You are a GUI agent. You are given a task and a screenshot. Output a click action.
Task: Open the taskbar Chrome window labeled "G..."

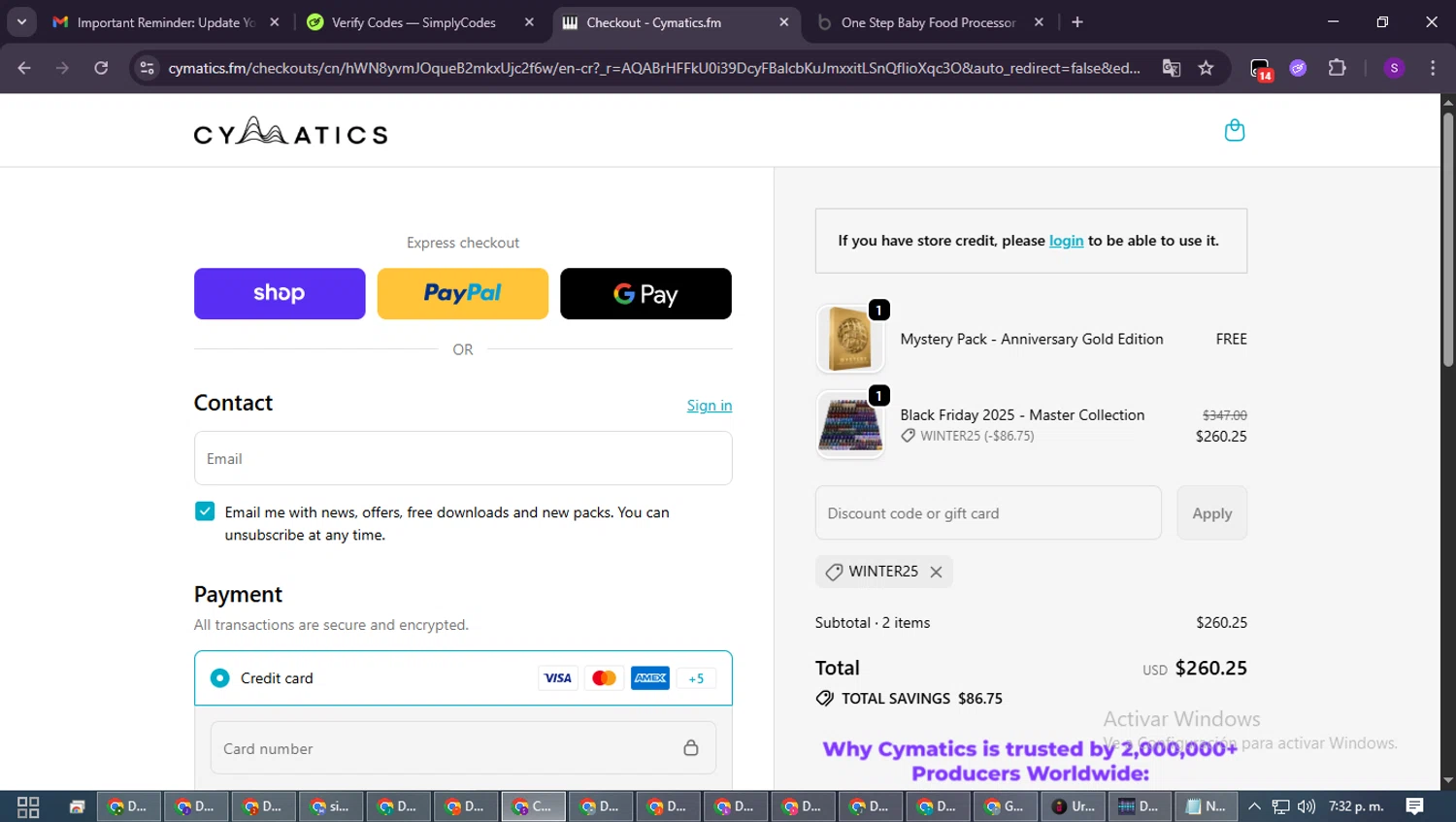[x=1006, y=806]
